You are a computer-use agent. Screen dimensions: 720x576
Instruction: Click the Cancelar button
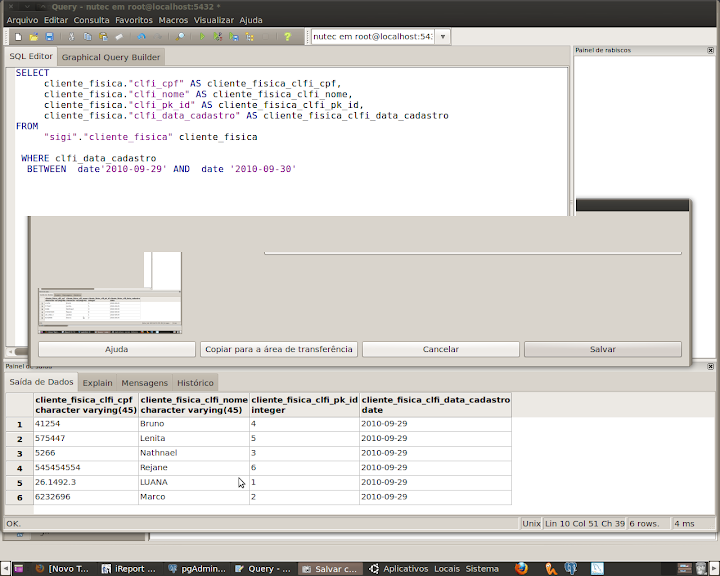pos(441,349)
